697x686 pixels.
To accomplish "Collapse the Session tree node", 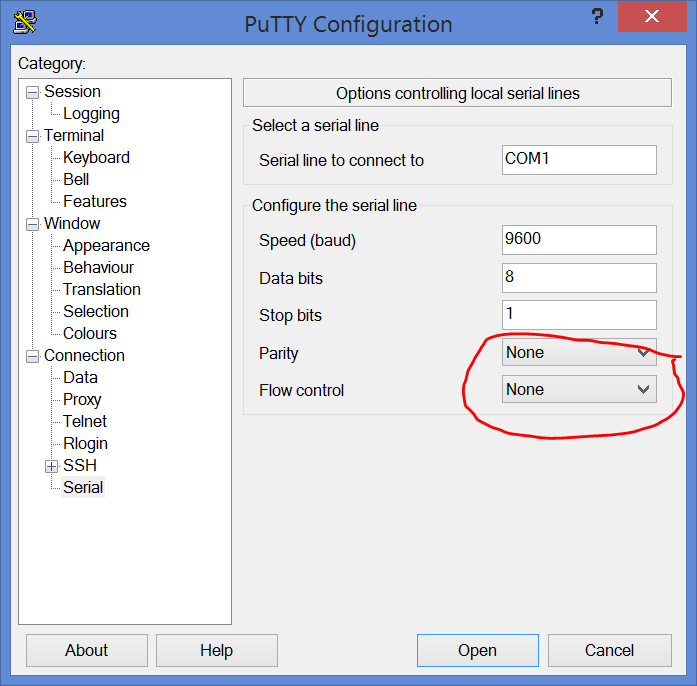I will [x=32, y=92].
